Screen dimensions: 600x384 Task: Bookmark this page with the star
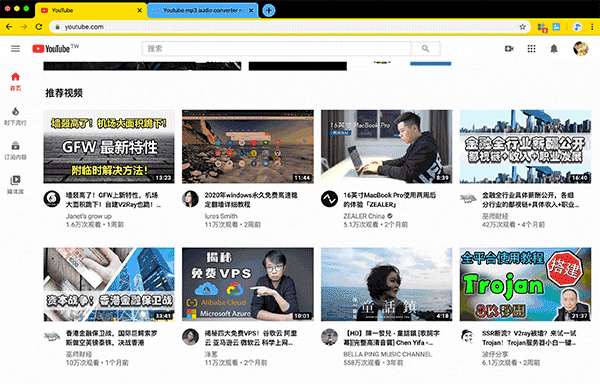[x=522, y=27]
